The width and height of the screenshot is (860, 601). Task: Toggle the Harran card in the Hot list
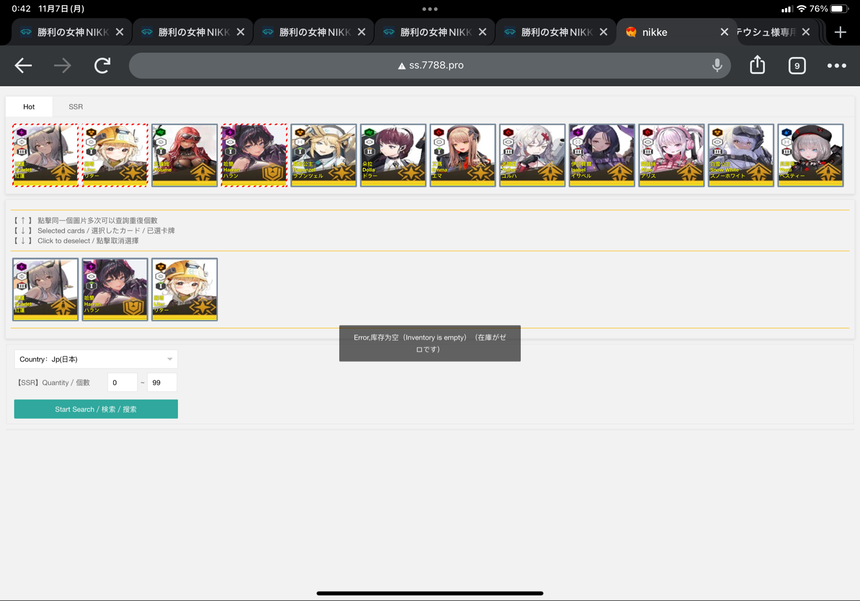(254, 155)
